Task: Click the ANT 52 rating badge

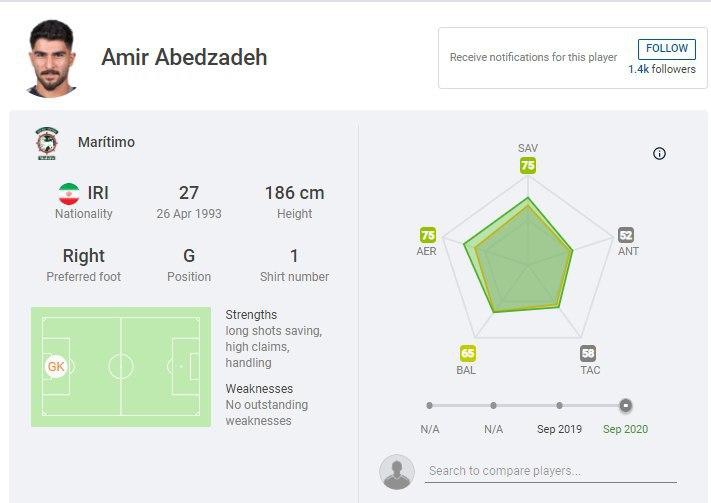Action: click(x=626, y=235)
